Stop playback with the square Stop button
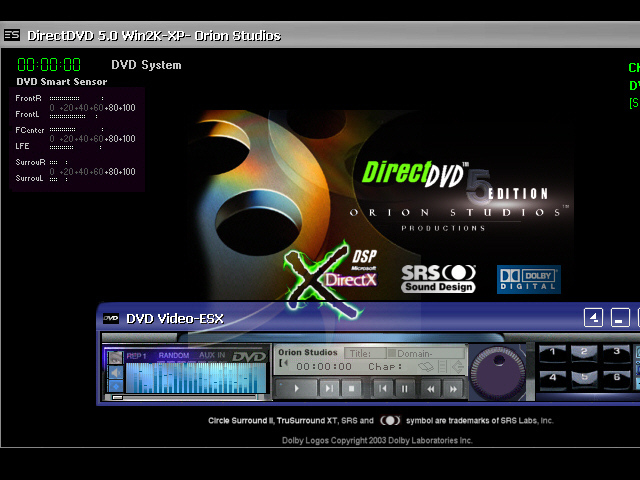This screenshot has height=480, width=640. point(351,389)
